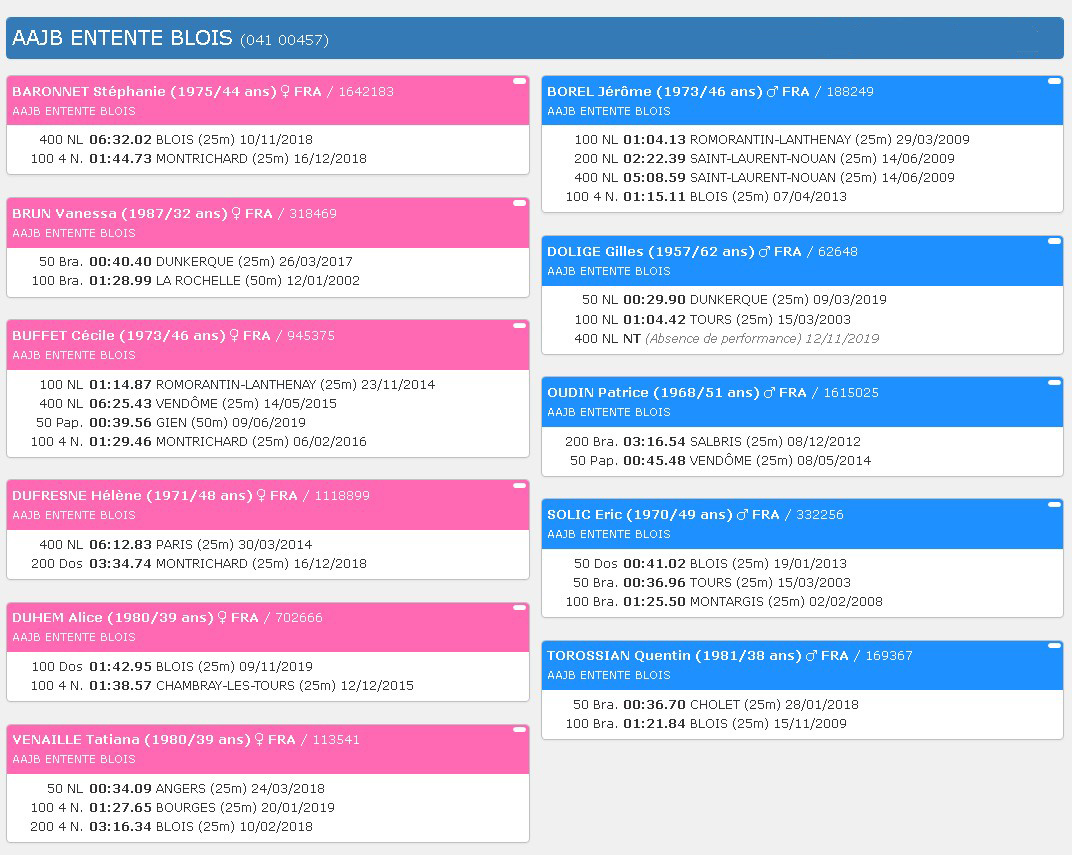The image size is (1072, 855).
Task: Select Brun's 100 Bra. LA ROCHELLE row
Action: [x=196, y=281]
